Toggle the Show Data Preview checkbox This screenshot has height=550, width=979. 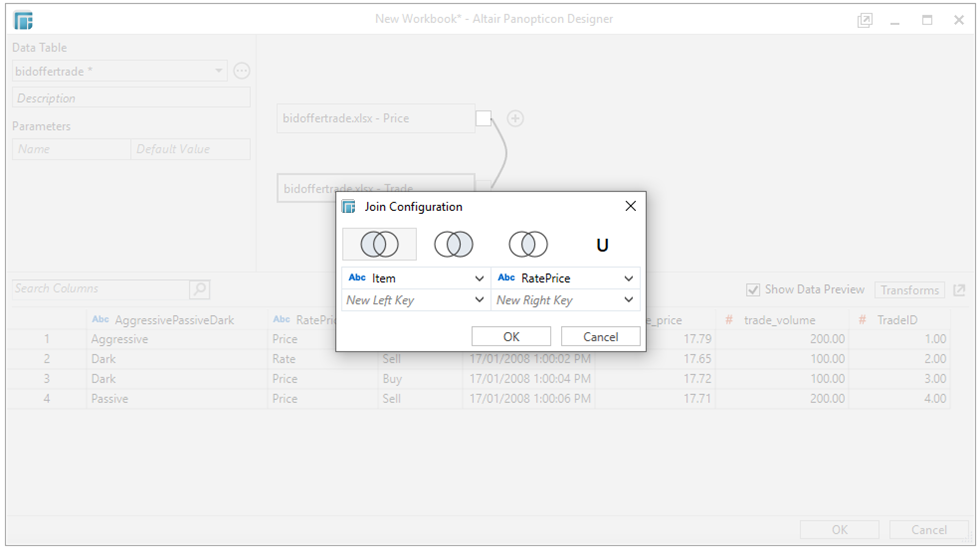[x=753, y=290]
